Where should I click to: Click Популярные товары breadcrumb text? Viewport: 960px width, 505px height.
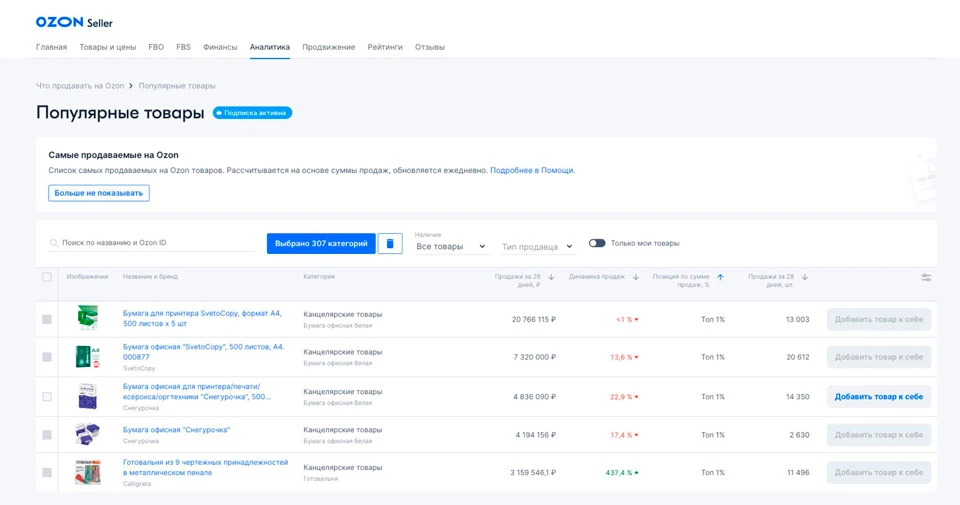(177, 86)
